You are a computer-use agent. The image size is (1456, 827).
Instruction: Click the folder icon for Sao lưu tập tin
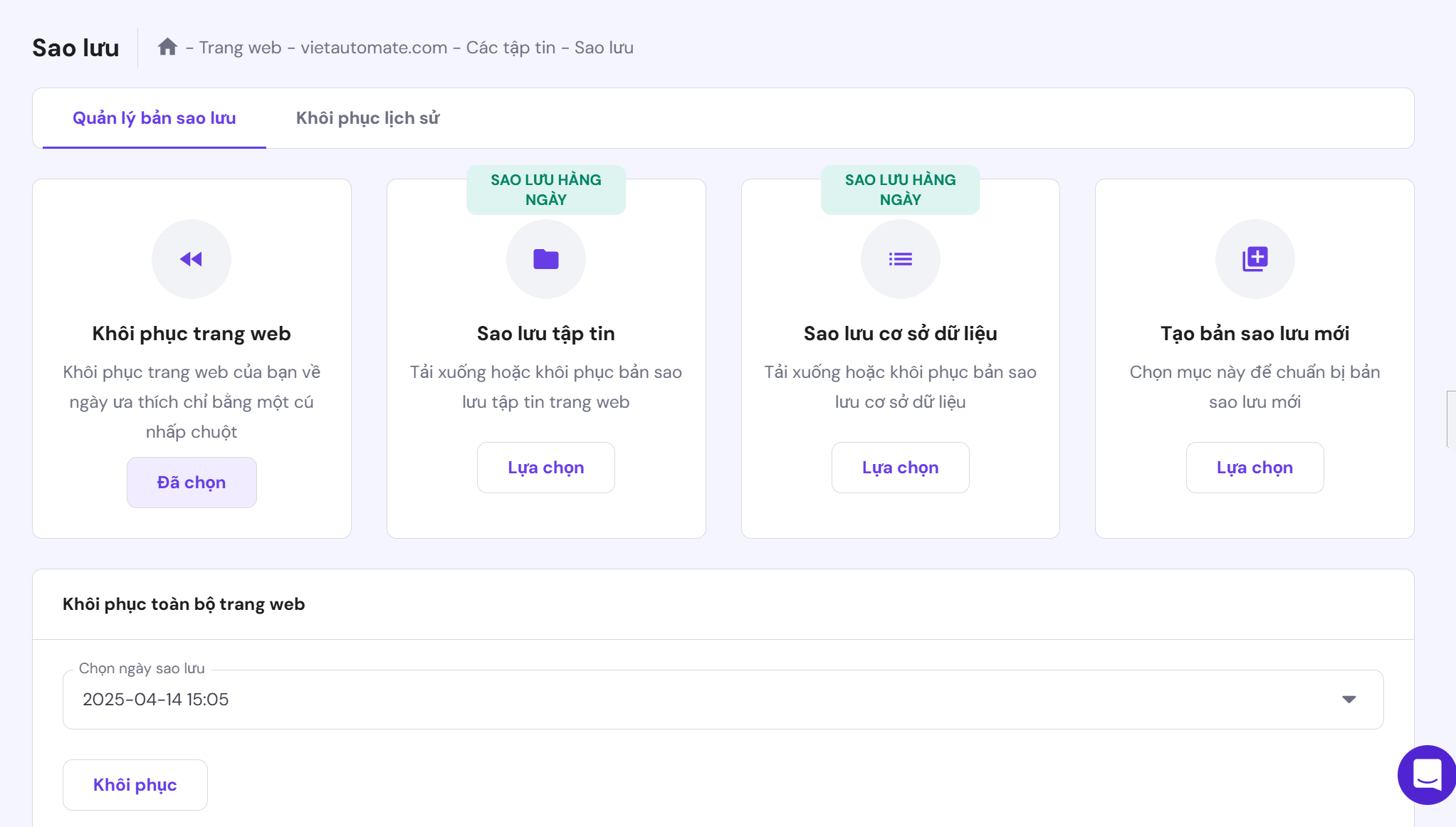pos(546,259)
